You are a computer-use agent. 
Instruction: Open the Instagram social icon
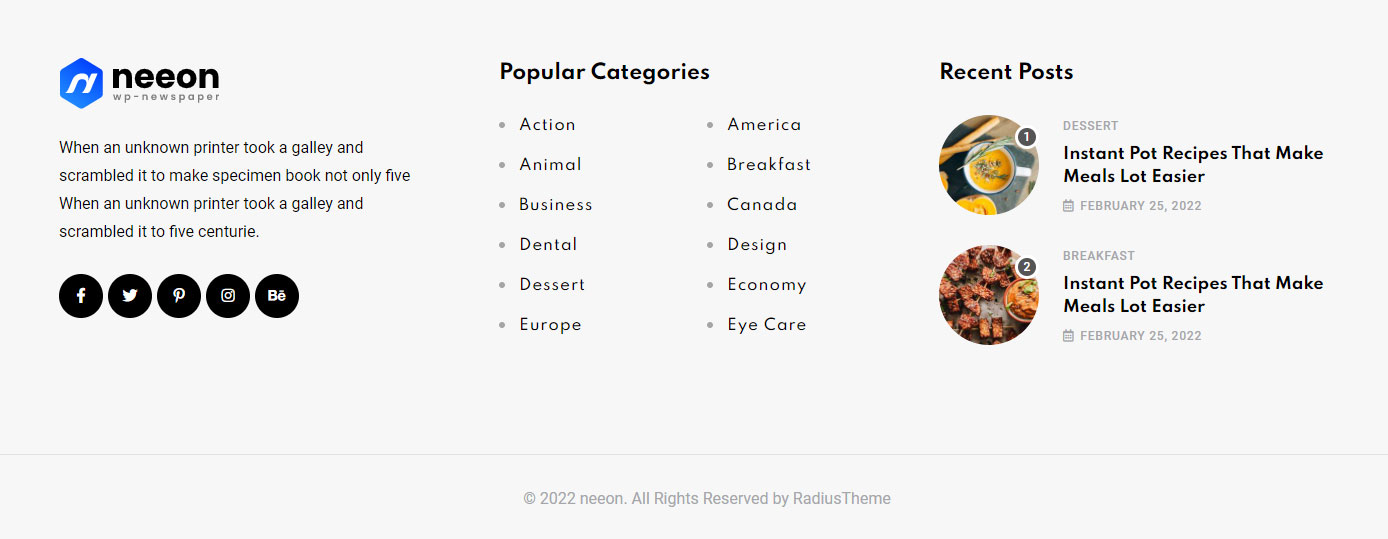click(x=228, y=296)
